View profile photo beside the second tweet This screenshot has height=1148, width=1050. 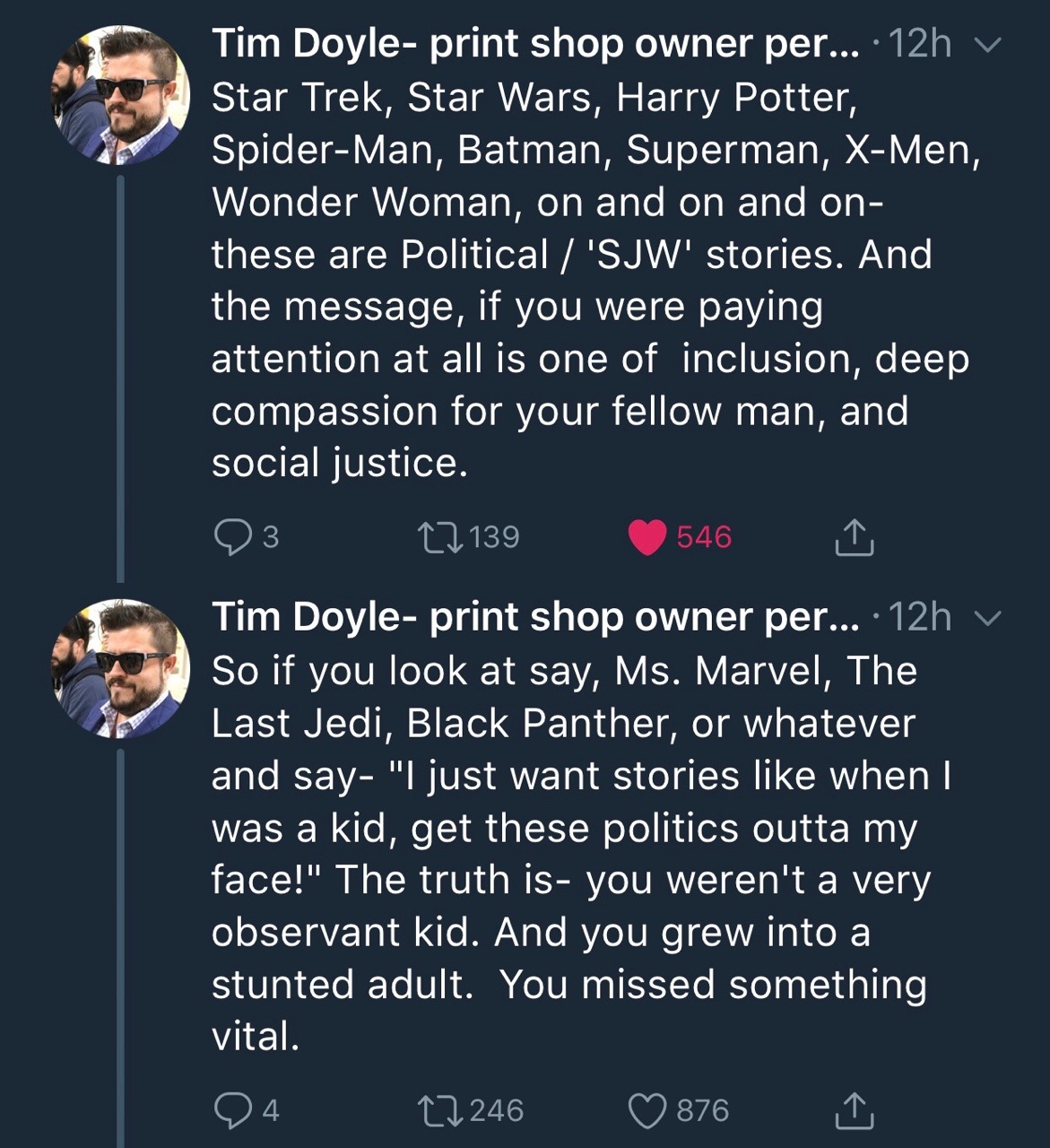[x=120, y=668]
